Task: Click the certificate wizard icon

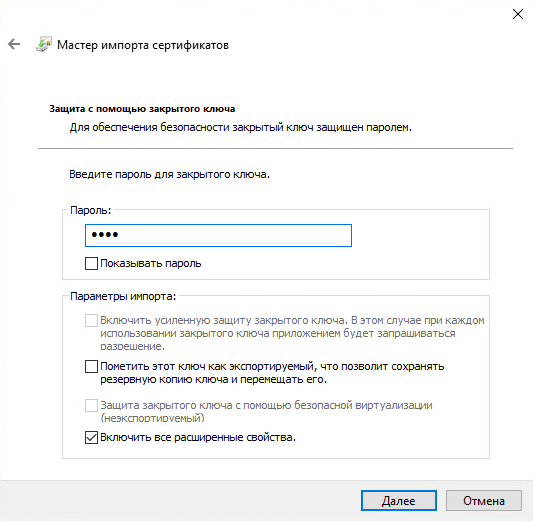Action: pos(44,44)
